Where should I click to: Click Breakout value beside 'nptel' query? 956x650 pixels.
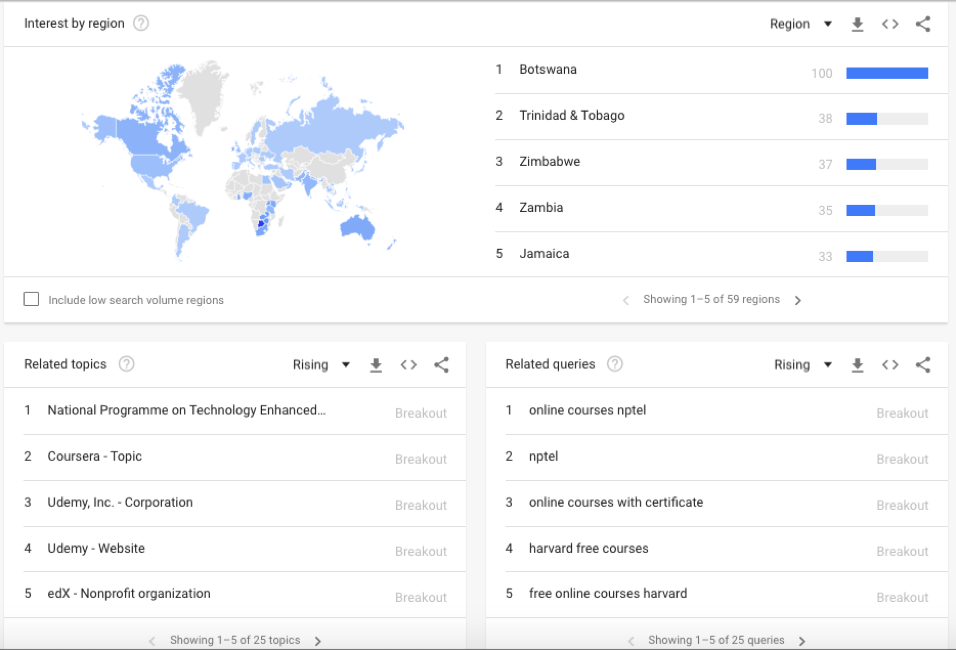[902, 460]
